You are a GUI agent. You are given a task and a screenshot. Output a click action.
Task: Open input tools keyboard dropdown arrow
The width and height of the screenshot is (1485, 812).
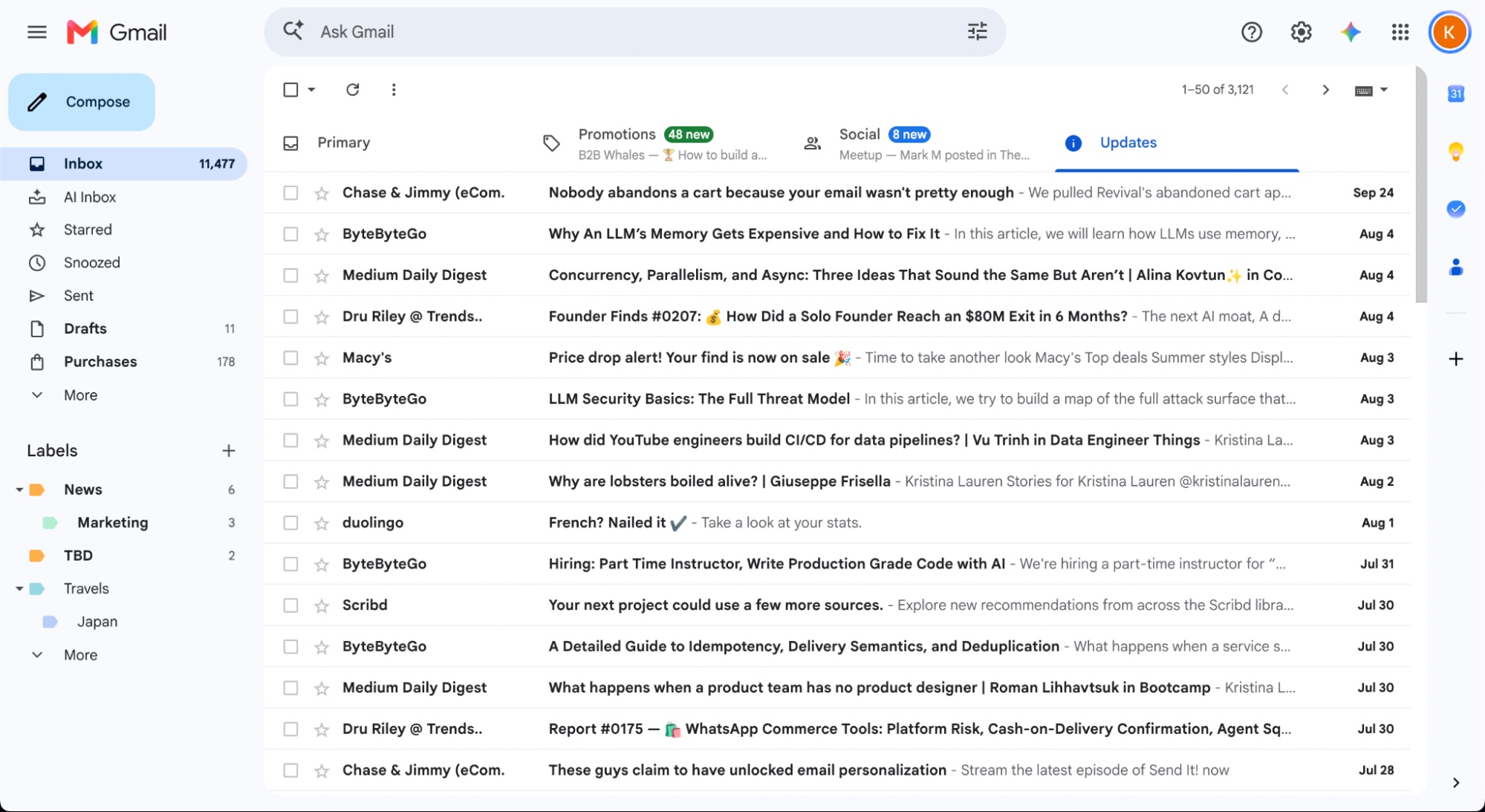[x=1383, y=90]
